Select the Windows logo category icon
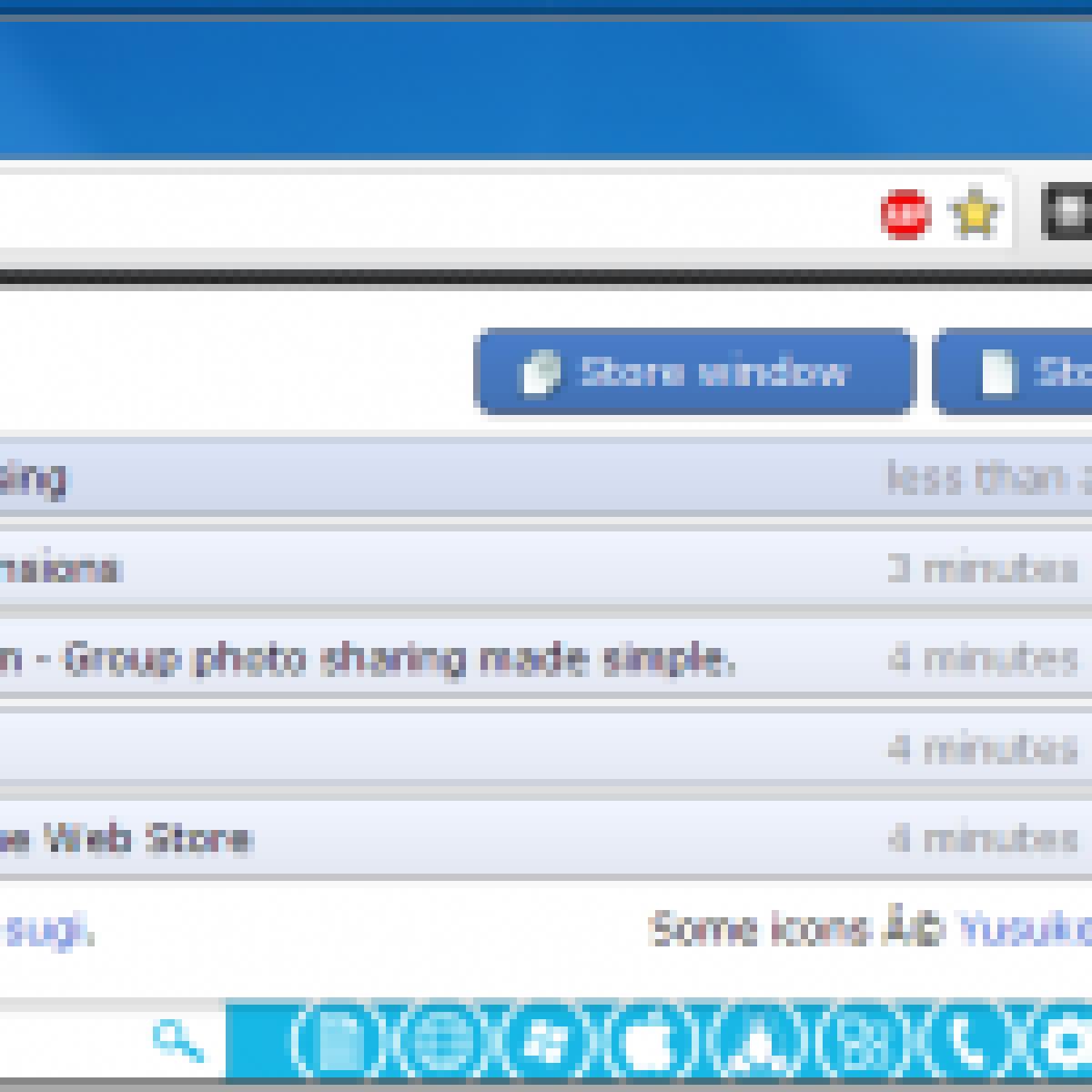The image size is (1092, 1092). 546,1041
